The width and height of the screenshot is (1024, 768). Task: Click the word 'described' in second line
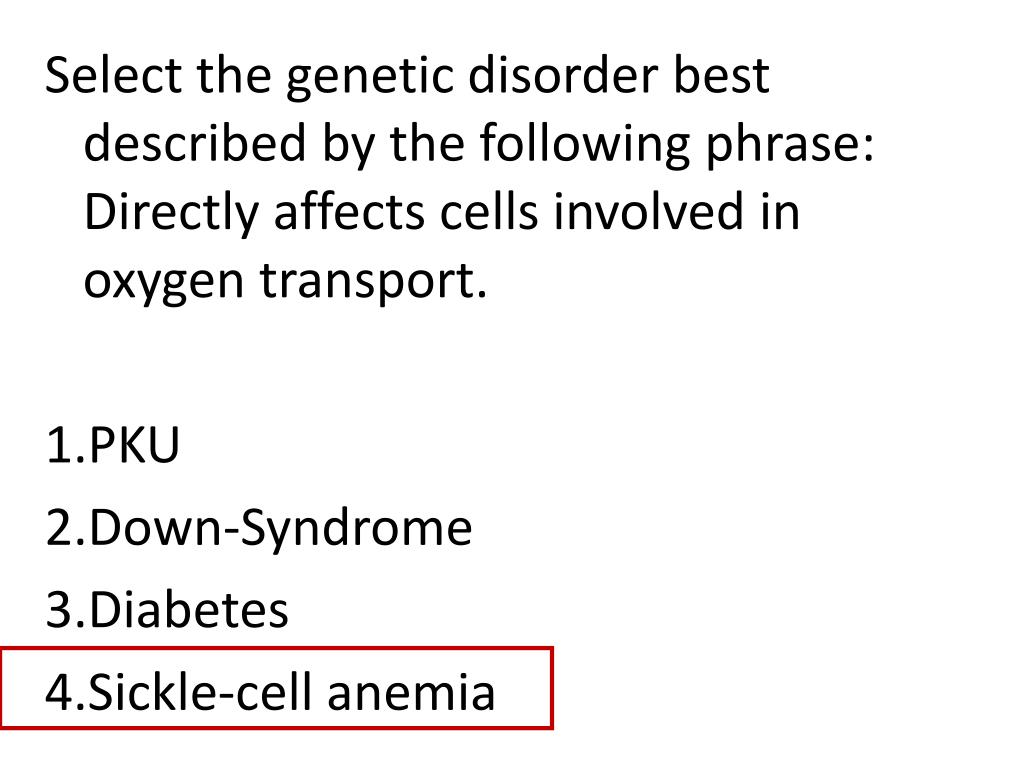click(x=195, y=142)
